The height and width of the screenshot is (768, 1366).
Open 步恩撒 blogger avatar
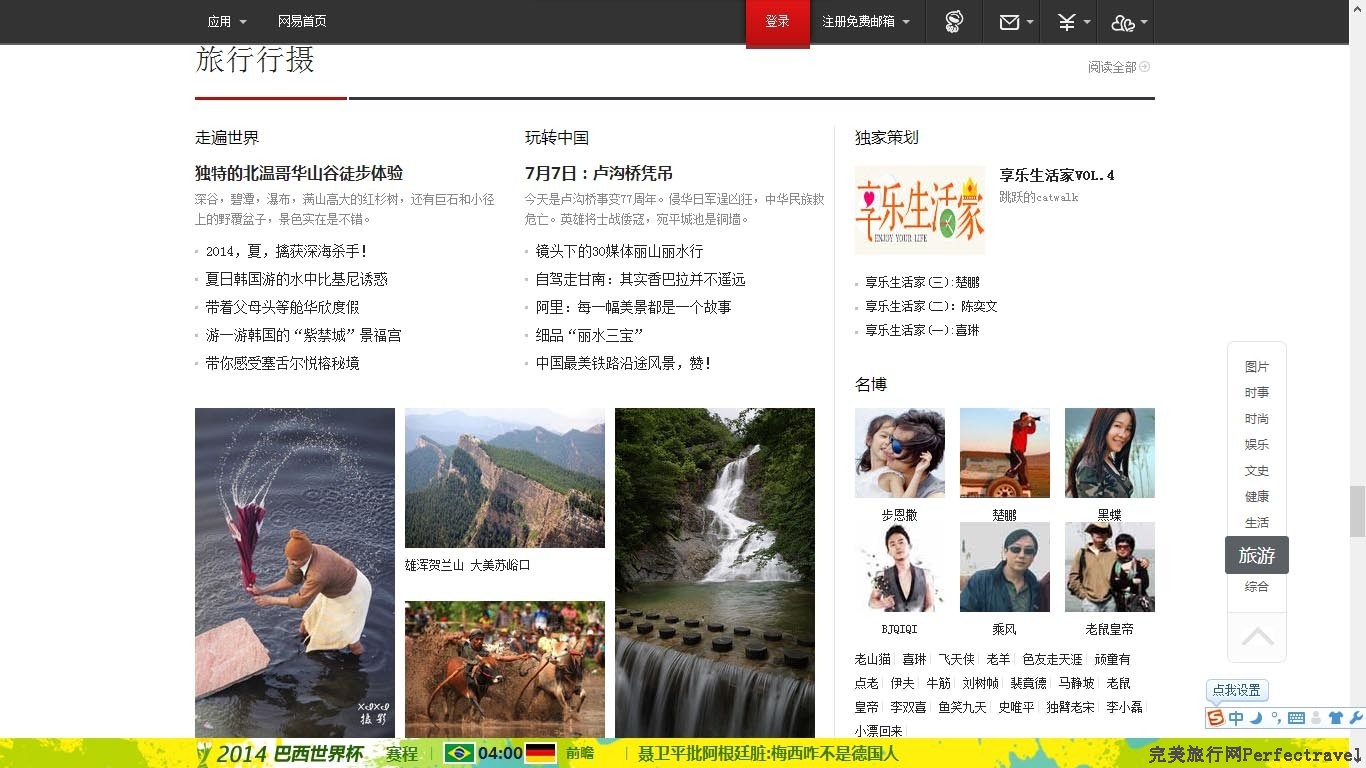pos(900,453)
